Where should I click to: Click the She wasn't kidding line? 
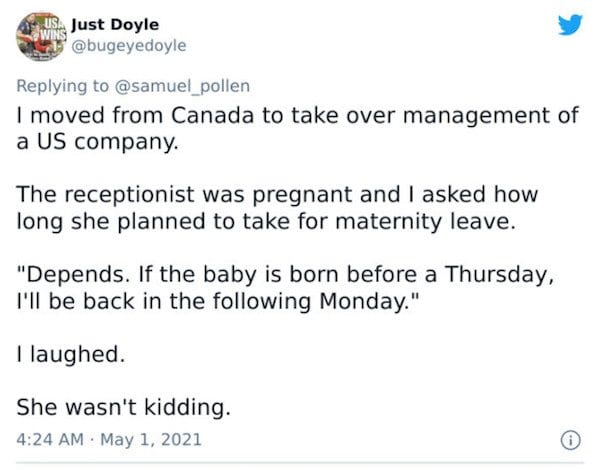(124, 407)
